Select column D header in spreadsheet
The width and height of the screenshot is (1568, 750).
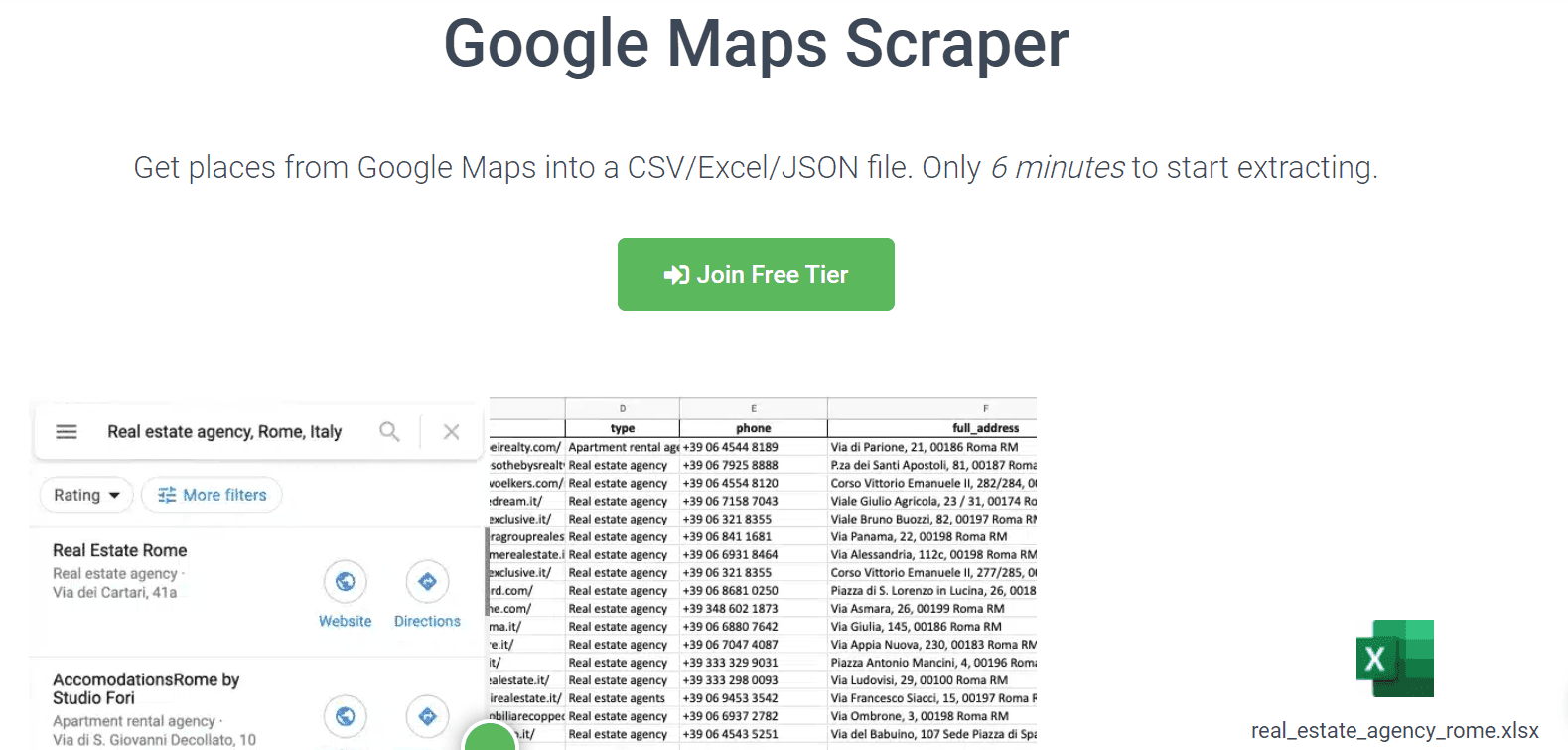click(x=623, y=408)
